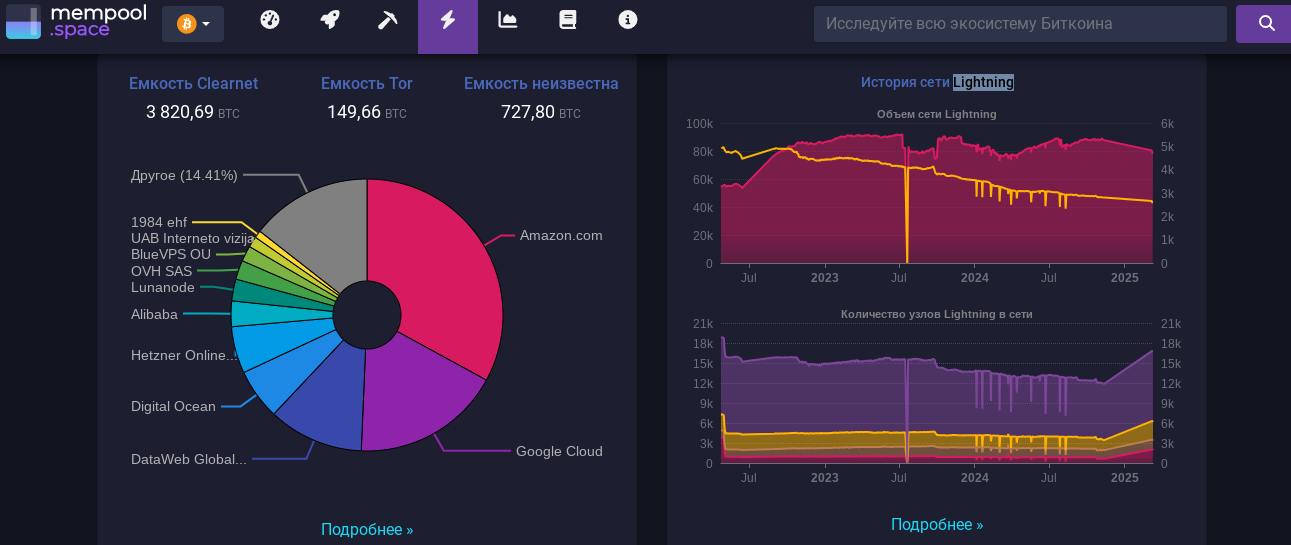Click the Digital Ocean pie label
1291x545 pixels.
tap(173, 406)
